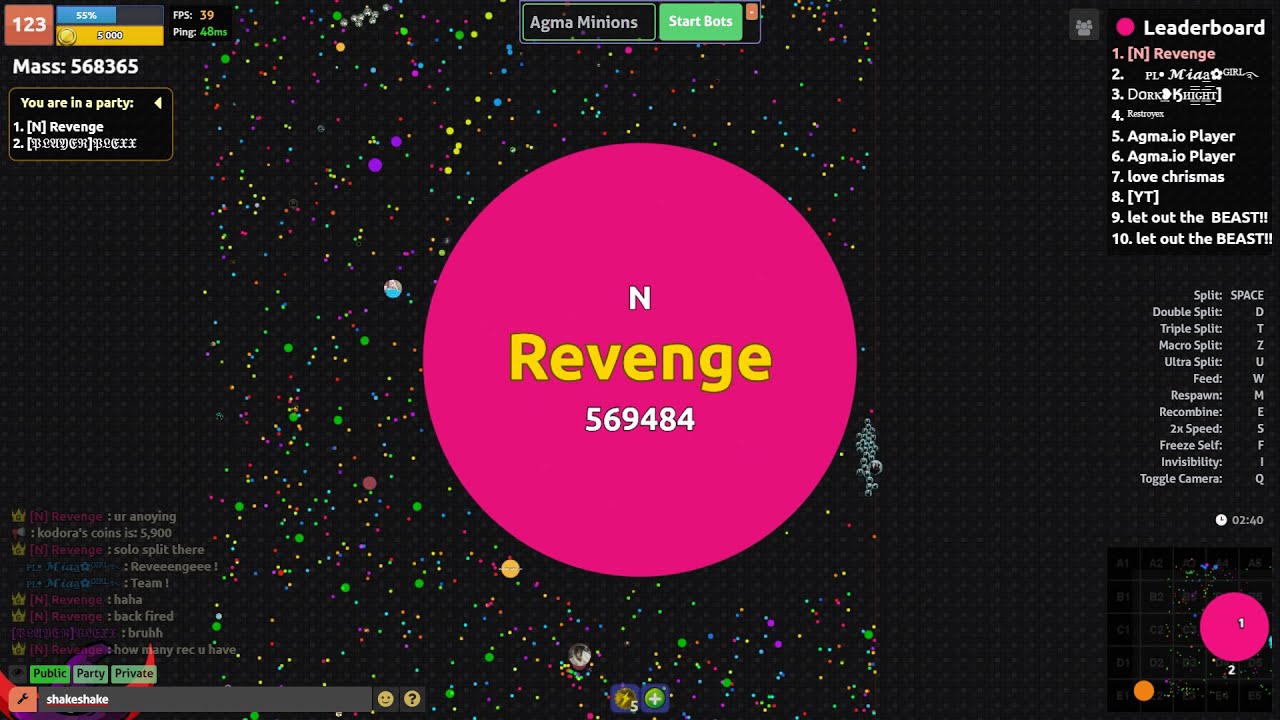Focus the chat input containing shakeshake

pos(205,699)
